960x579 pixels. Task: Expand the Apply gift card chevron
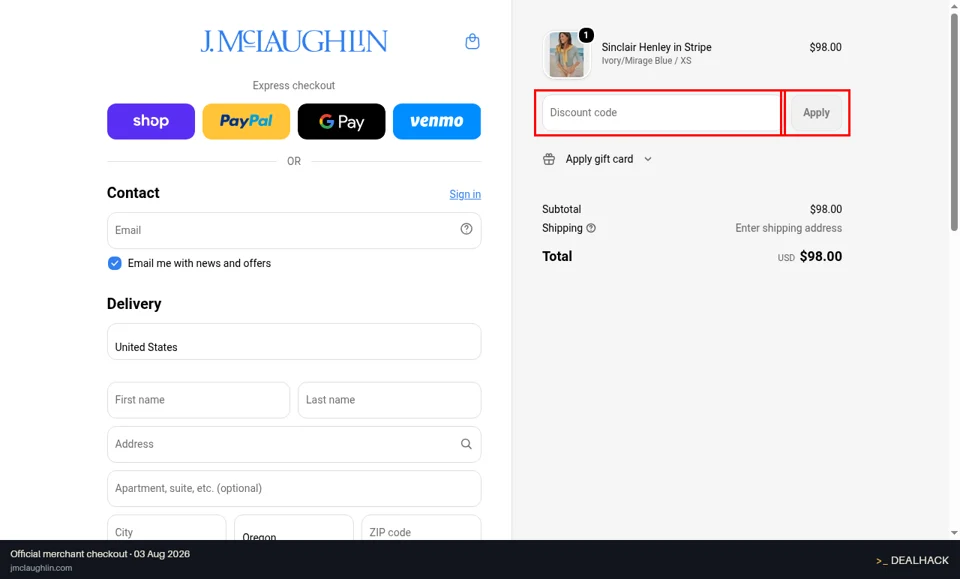pyautogui.click(x=648, y=159)
